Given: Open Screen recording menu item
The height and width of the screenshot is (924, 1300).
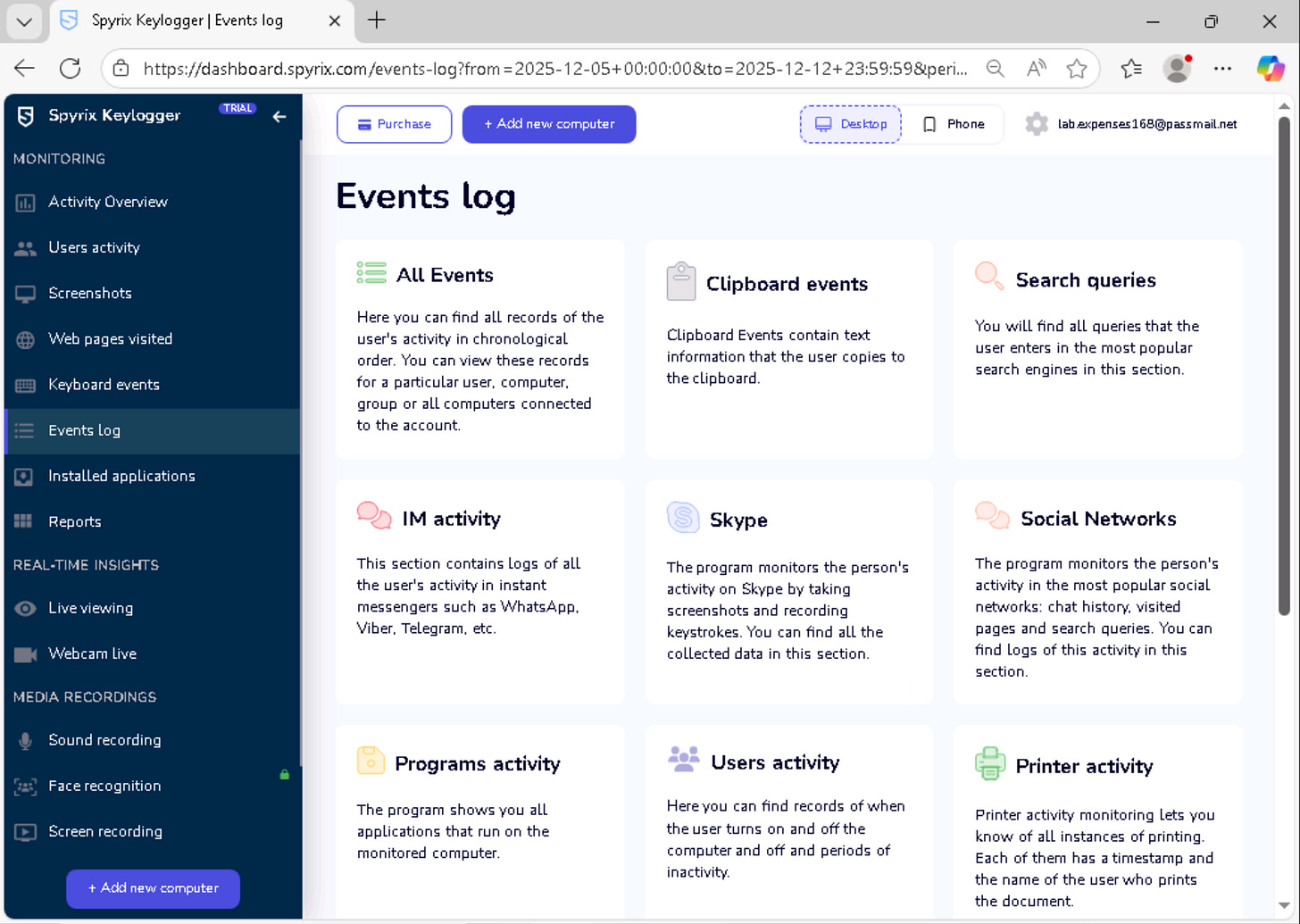Looking at the screenshot, I should click(x=105, y=832).
